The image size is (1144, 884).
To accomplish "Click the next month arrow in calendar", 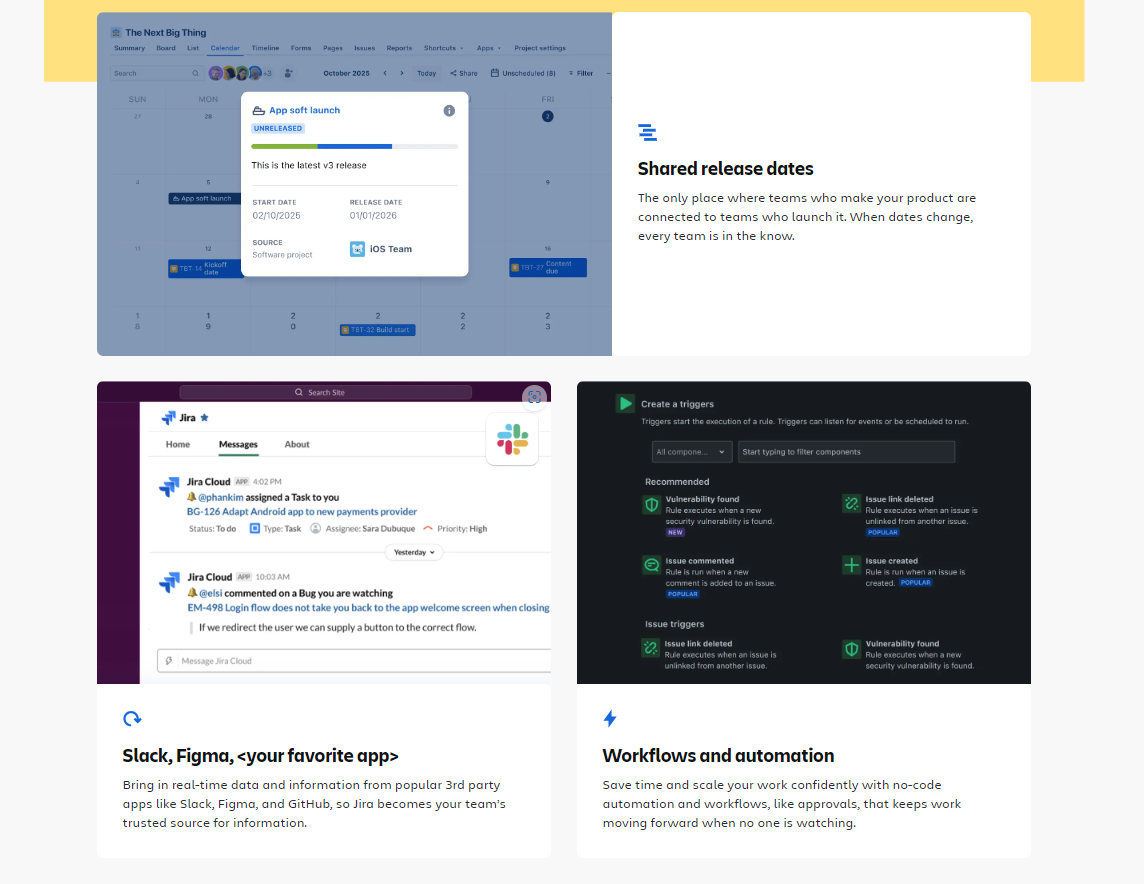I will pos(401,73).
